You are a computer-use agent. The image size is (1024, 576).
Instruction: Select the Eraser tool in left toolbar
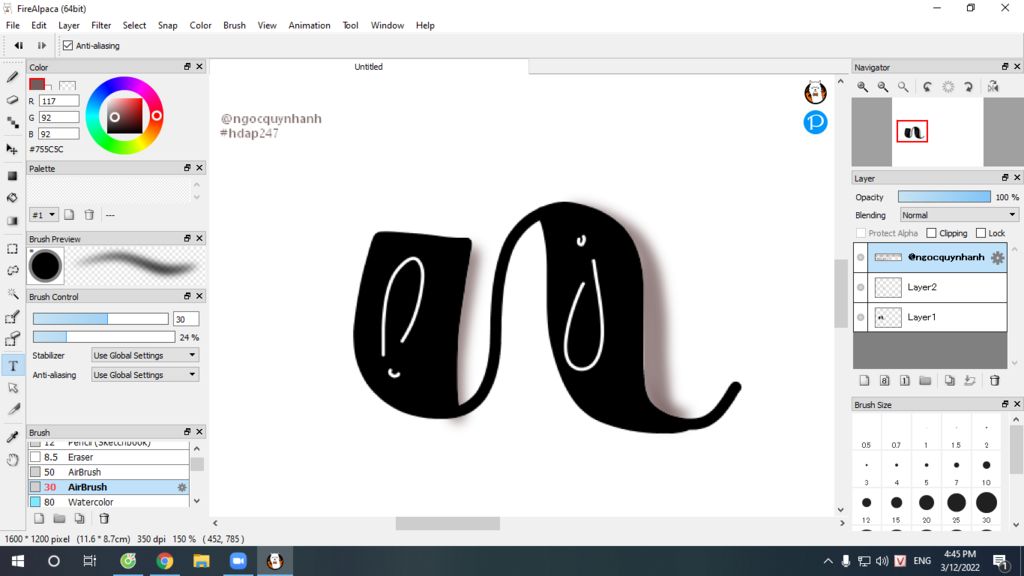(x=12, y=100)
